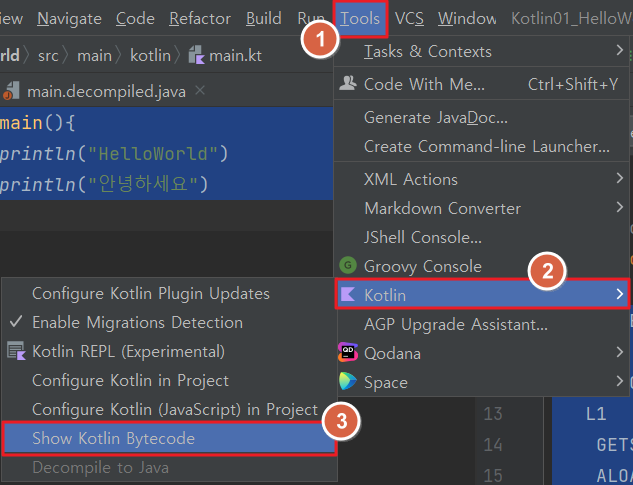Open the Navigate menu
Viewport: 633px width, 485px height.
tap(69, 19)
